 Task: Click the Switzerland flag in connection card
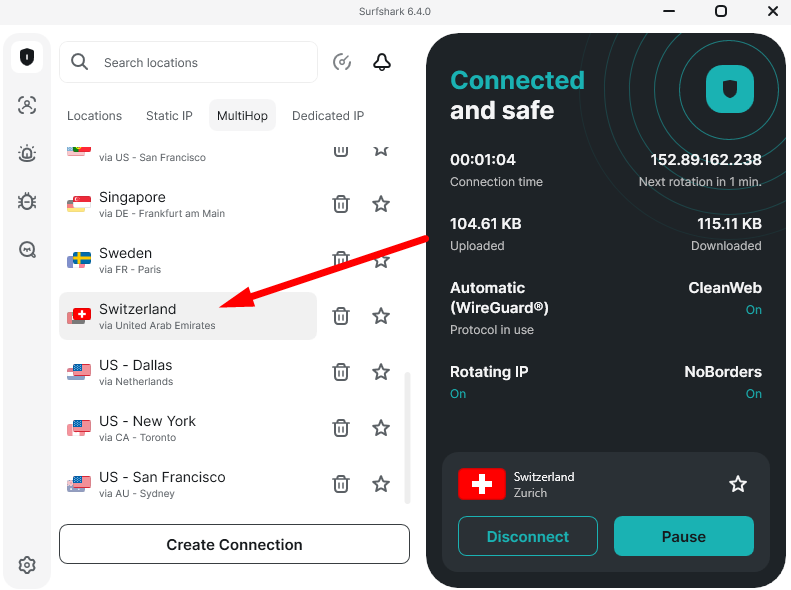[482, 484]
